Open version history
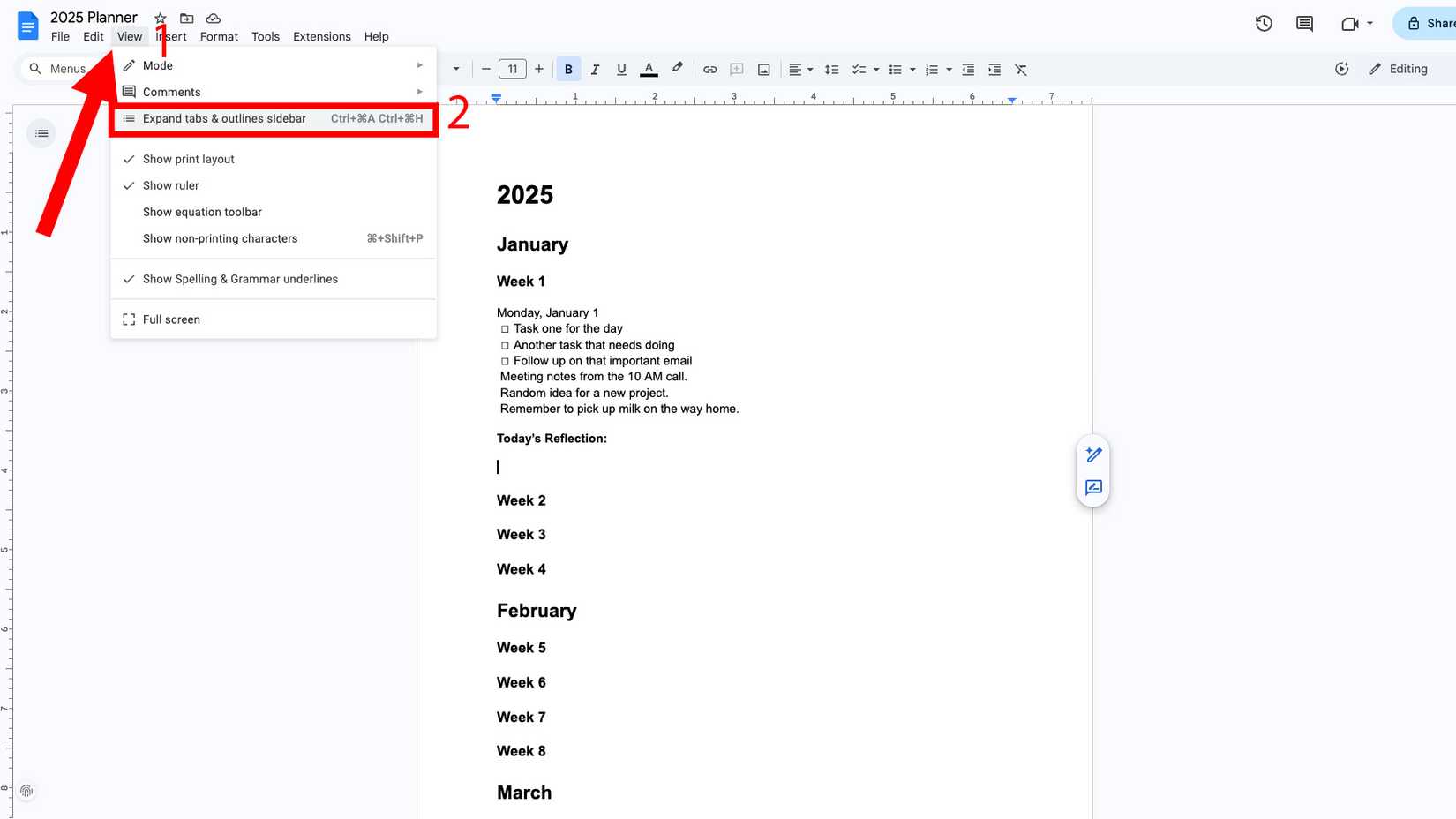 coord(1263,24)
